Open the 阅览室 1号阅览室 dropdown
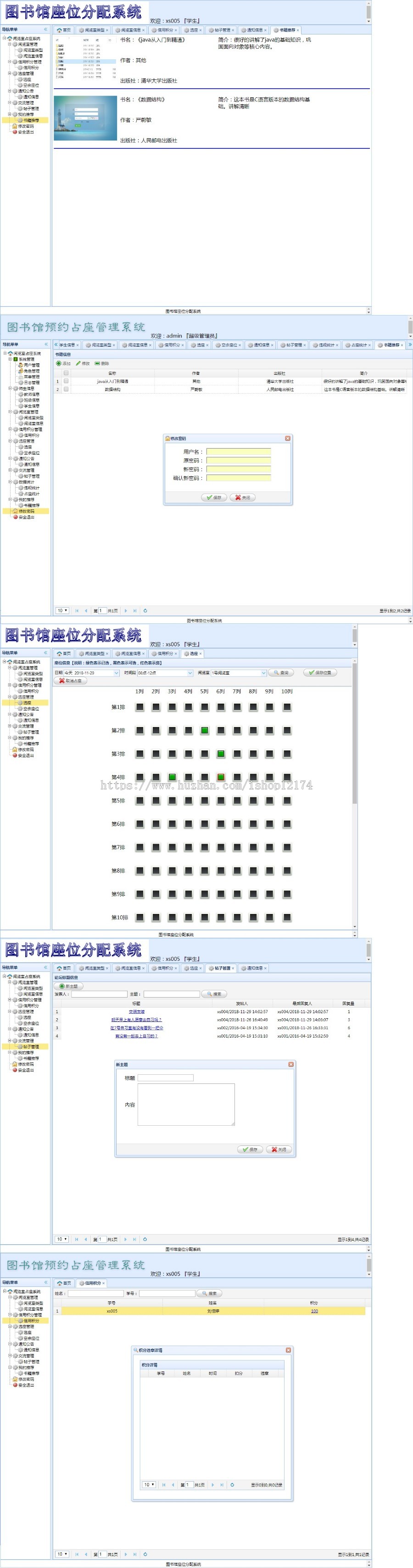The width and height of the screenshot is (413, 1568). [263, 673]
